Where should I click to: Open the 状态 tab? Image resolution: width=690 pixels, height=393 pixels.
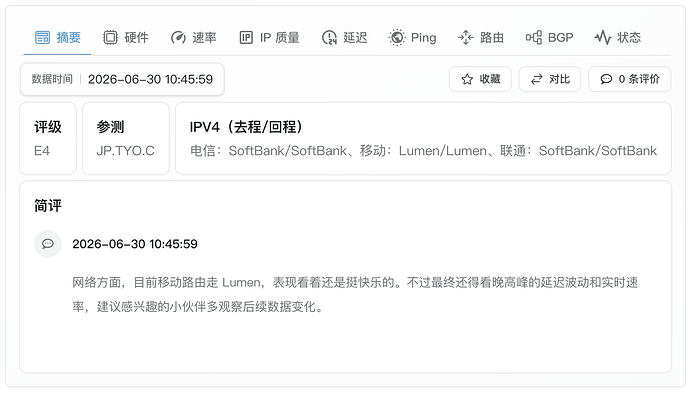click(x=618, y=37)
